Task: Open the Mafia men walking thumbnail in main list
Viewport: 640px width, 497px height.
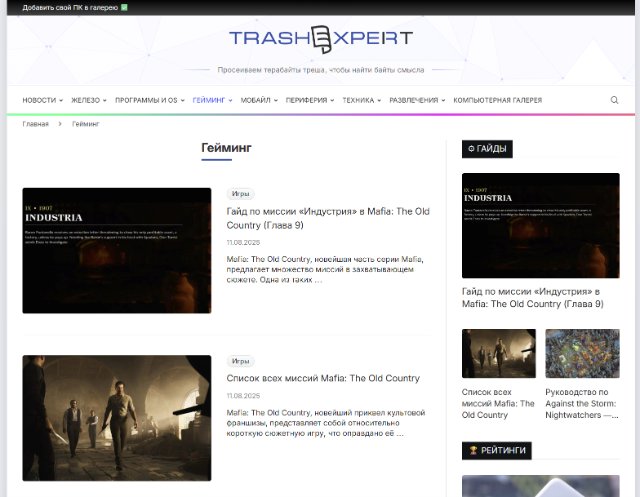Action: tap(117, 418)
